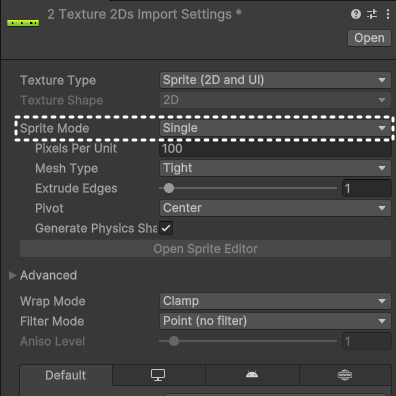Open the preset selector icon
The height and width of the screenshot is (396, 396).
tap(372, 14)
